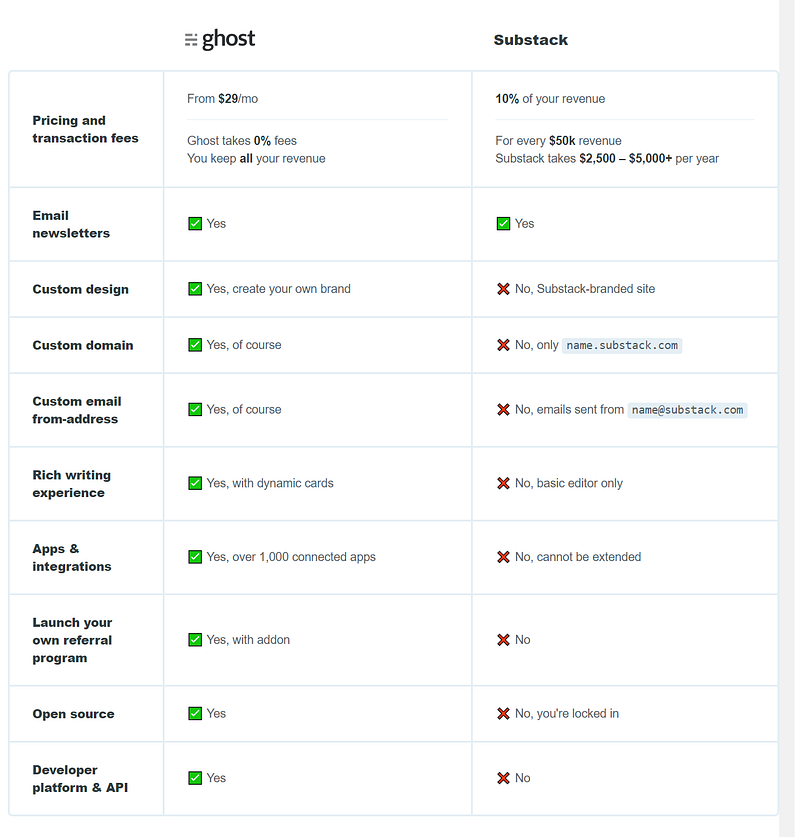
Task: Select the 'Rich writing experience' row label
Action: [x=72, y=484]
